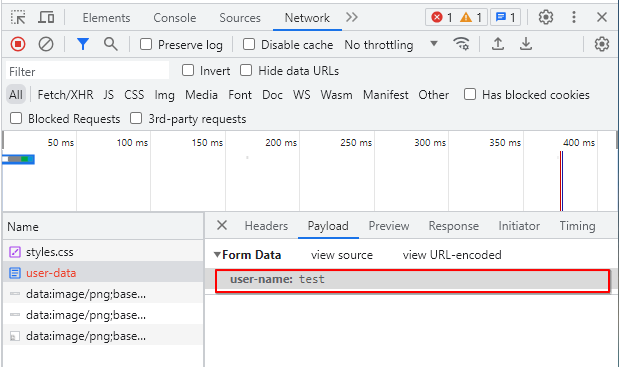Activate the inspect element picker icon
The image size is (619, 367).
coord(18,17)
